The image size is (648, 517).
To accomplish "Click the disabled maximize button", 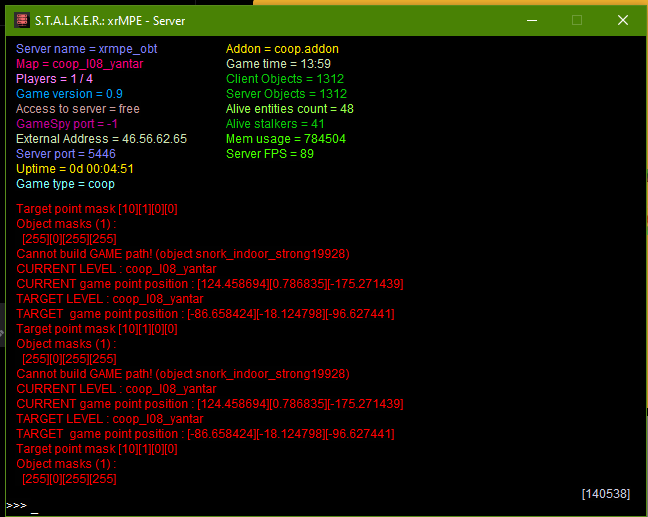I will (x=577, y=20).
